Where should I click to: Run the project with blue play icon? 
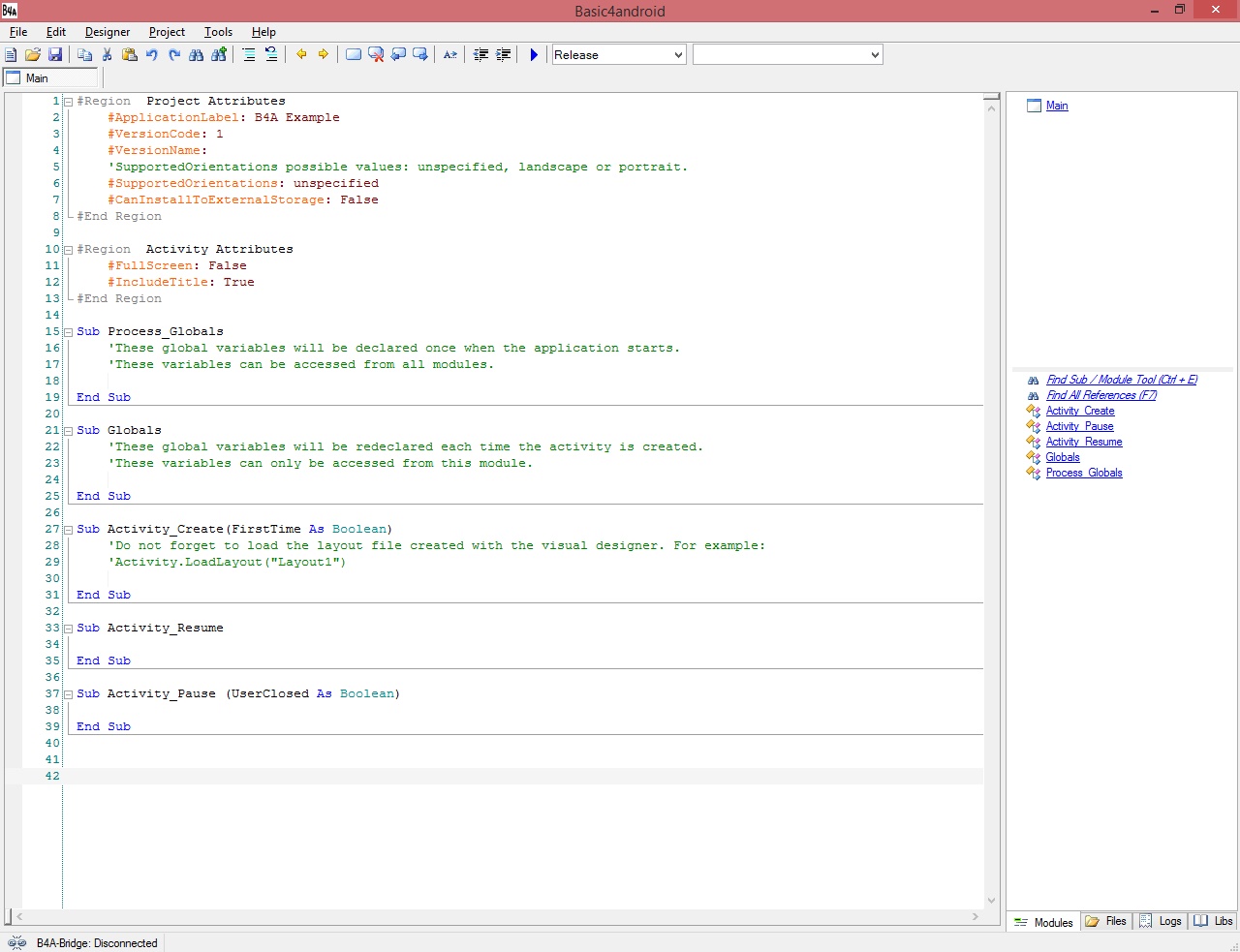(534, 55)
